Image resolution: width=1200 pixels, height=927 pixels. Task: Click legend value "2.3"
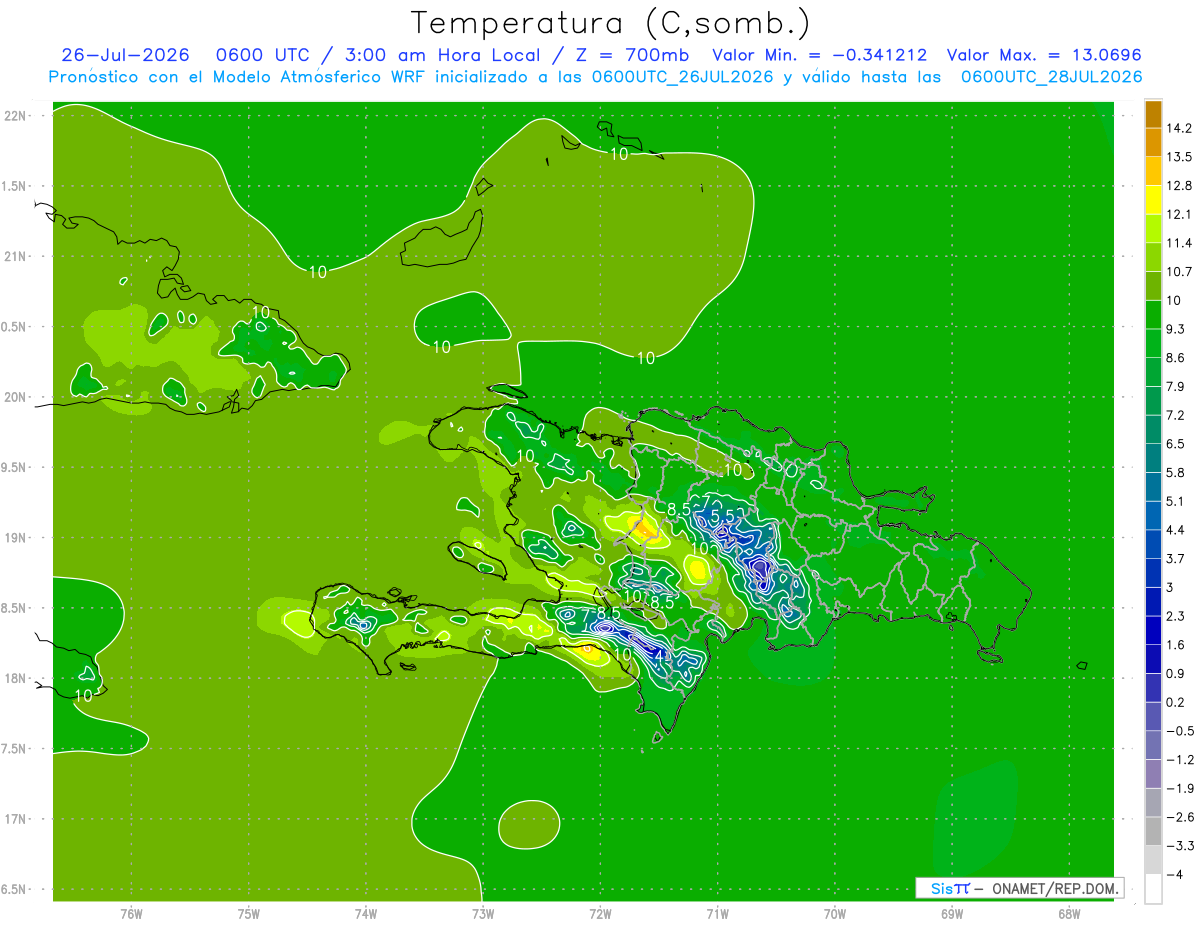pyautogui.click(x=1175, y=616)
